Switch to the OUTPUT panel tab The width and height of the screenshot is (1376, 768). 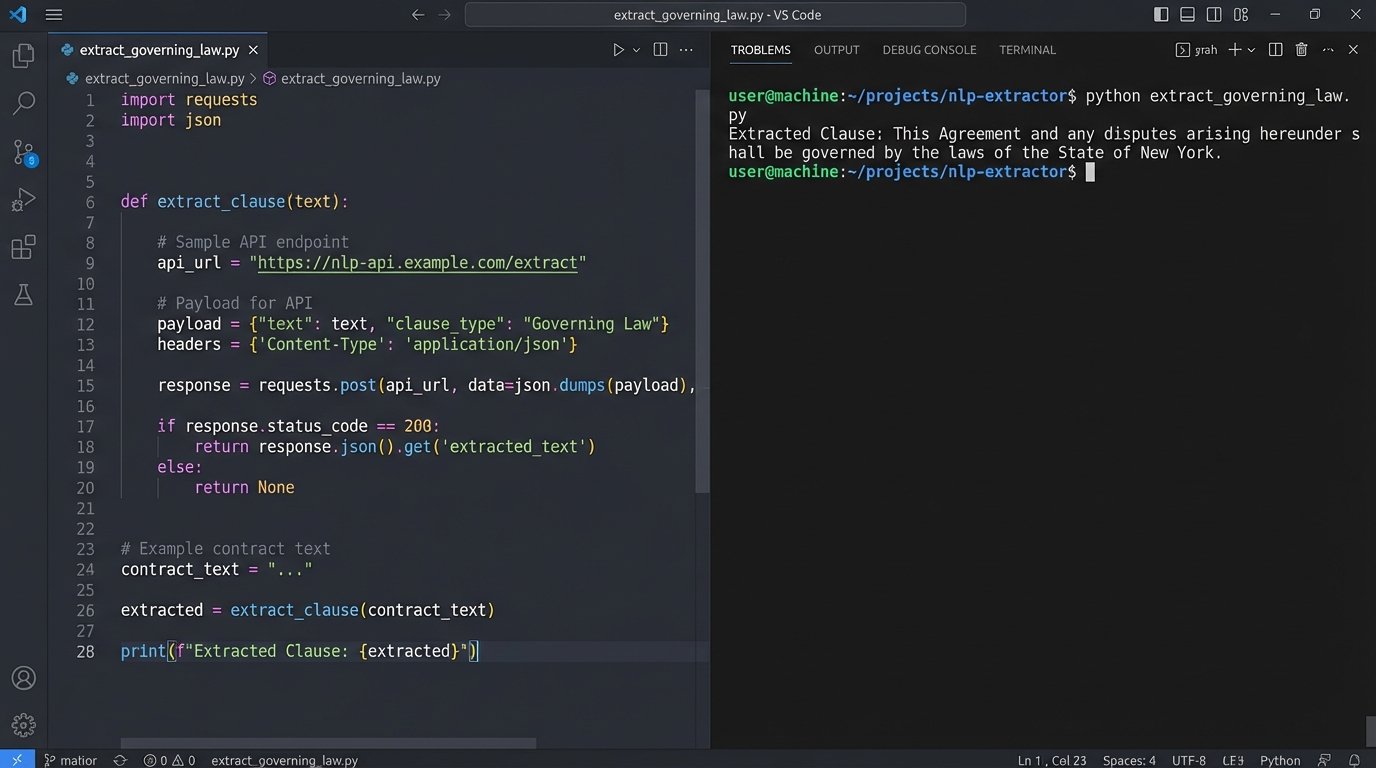coord(836,49)
